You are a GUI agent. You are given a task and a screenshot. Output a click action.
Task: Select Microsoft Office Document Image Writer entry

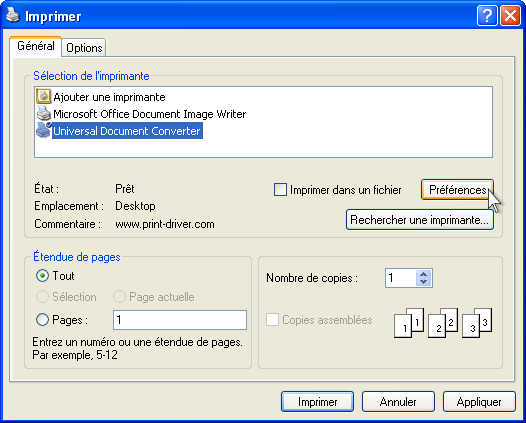coord(150,114)
